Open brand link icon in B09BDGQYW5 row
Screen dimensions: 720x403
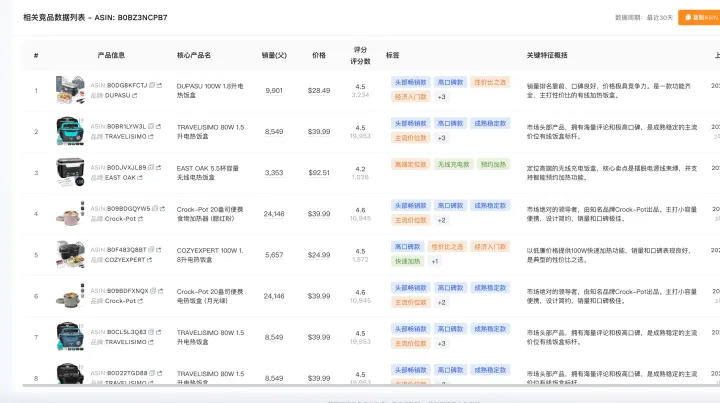[141, 218]
